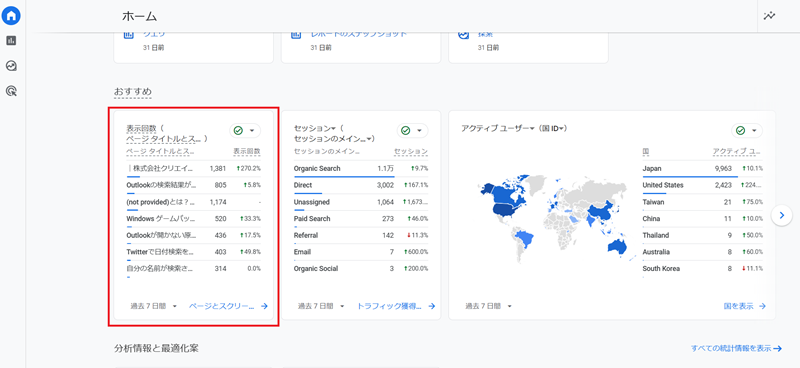Select the Australia country row
The image size is (800, 368).
click(703, 252)
